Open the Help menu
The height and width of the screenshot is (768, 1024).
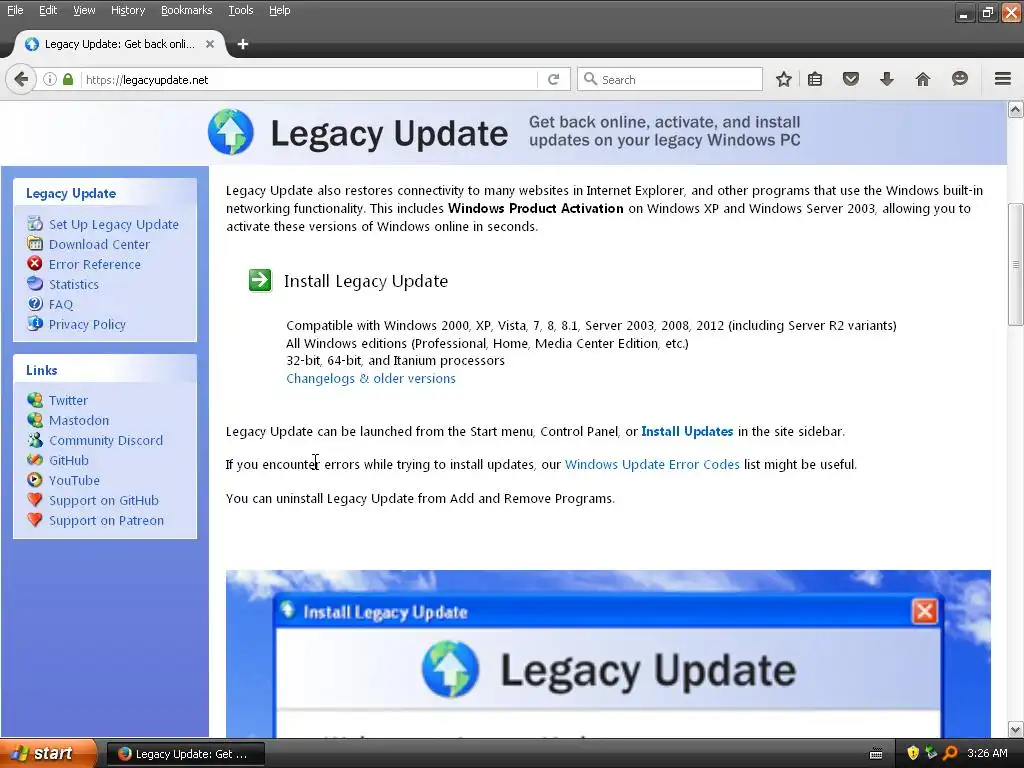point(280,10)
